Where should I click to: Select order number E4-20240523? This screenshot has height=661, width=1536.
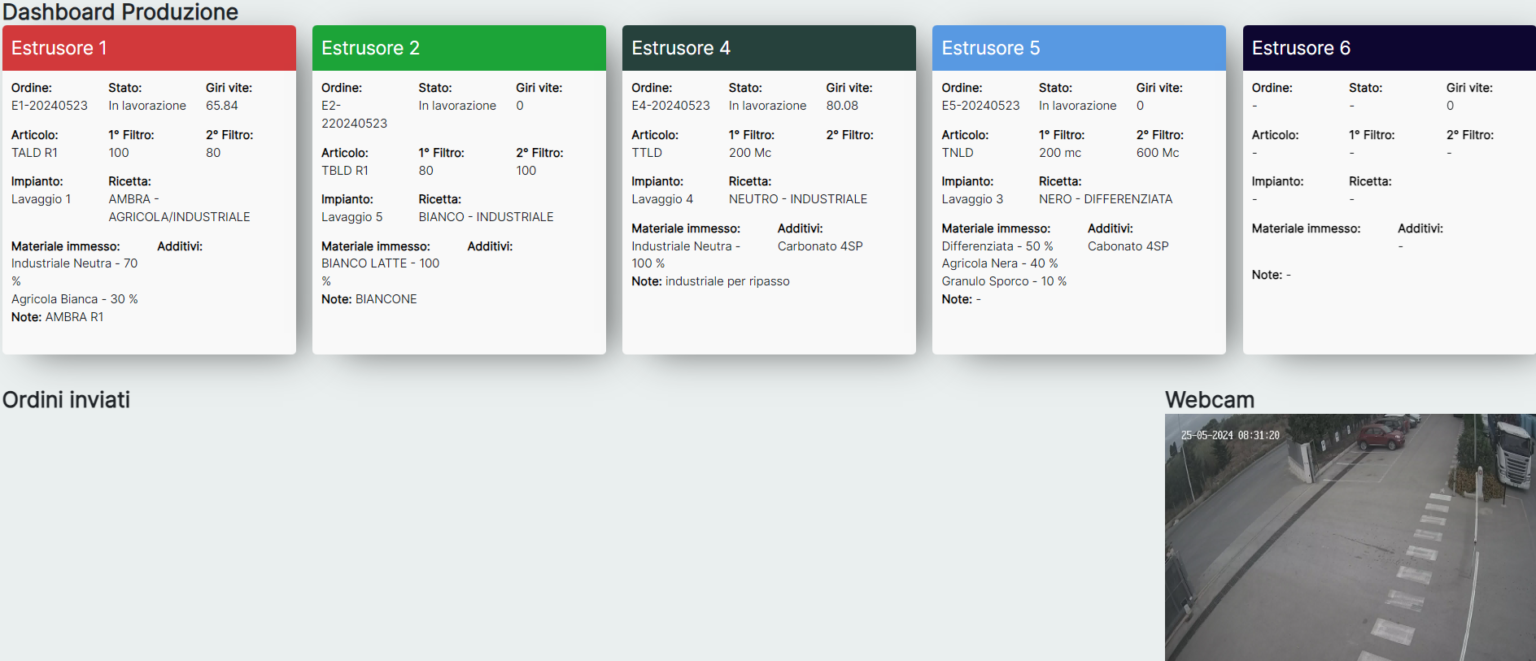[x=671, y=106]
